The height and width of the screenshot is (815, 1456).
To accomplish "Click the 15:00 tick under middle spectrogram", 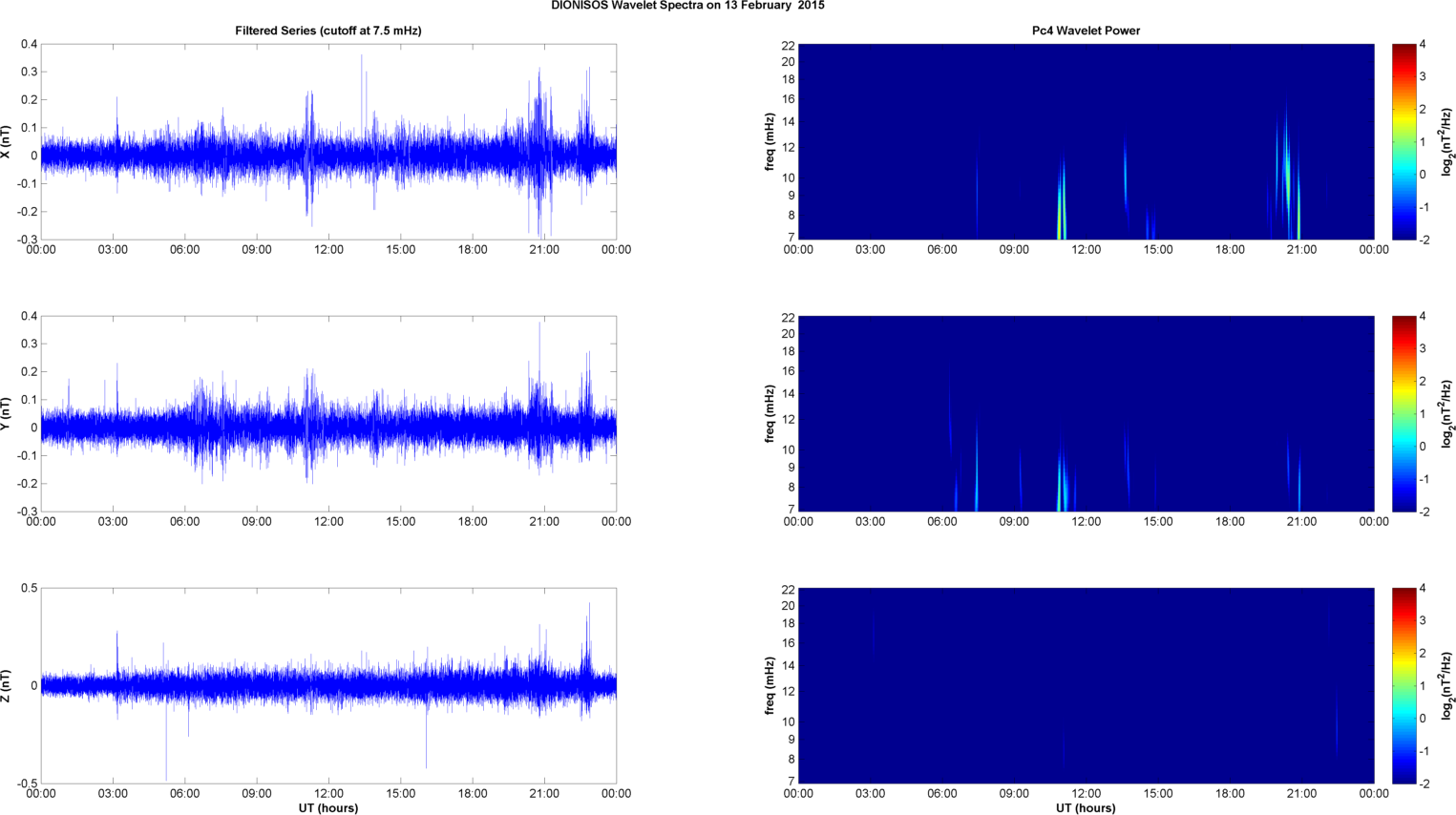I will pyautogui.click(x=1158, y=522).
